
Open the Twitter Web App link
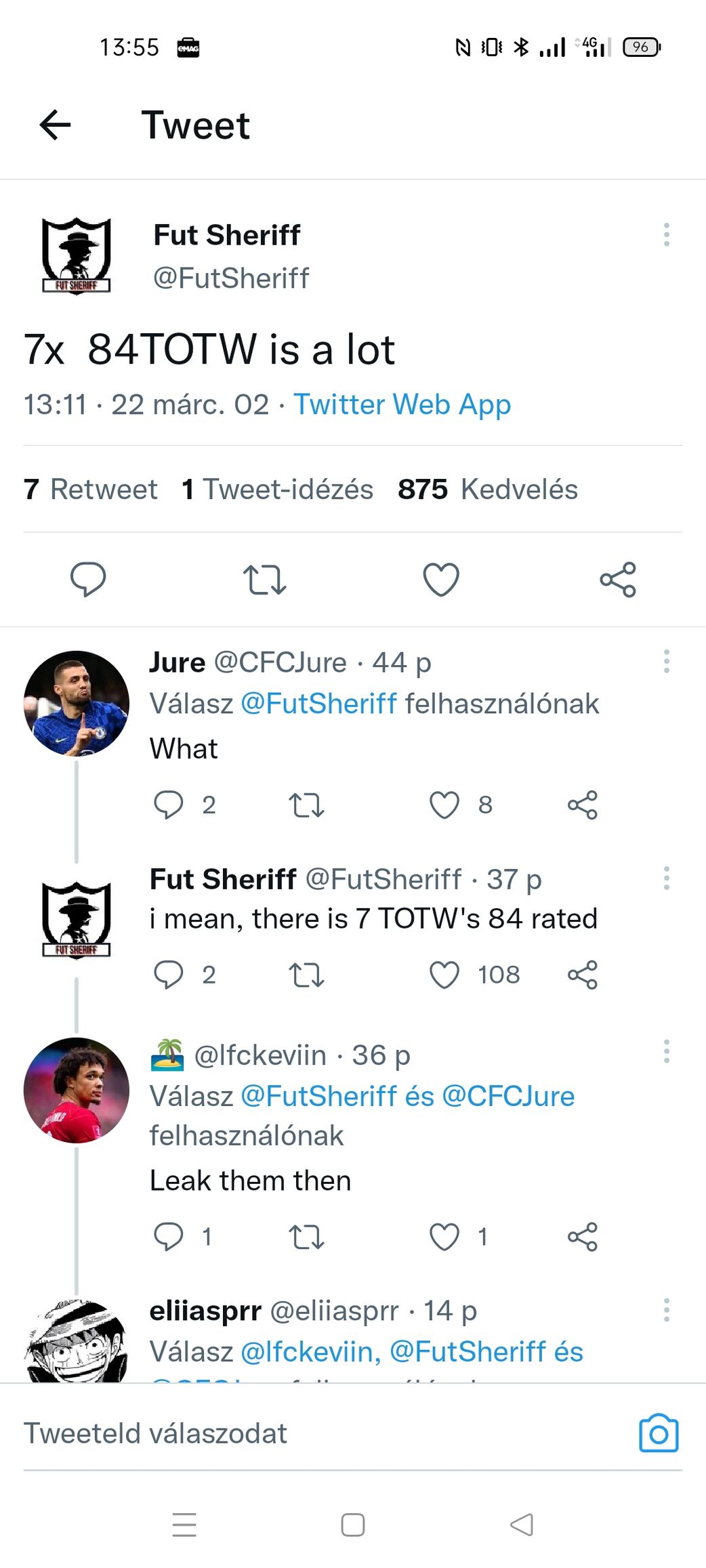point(402,404)
